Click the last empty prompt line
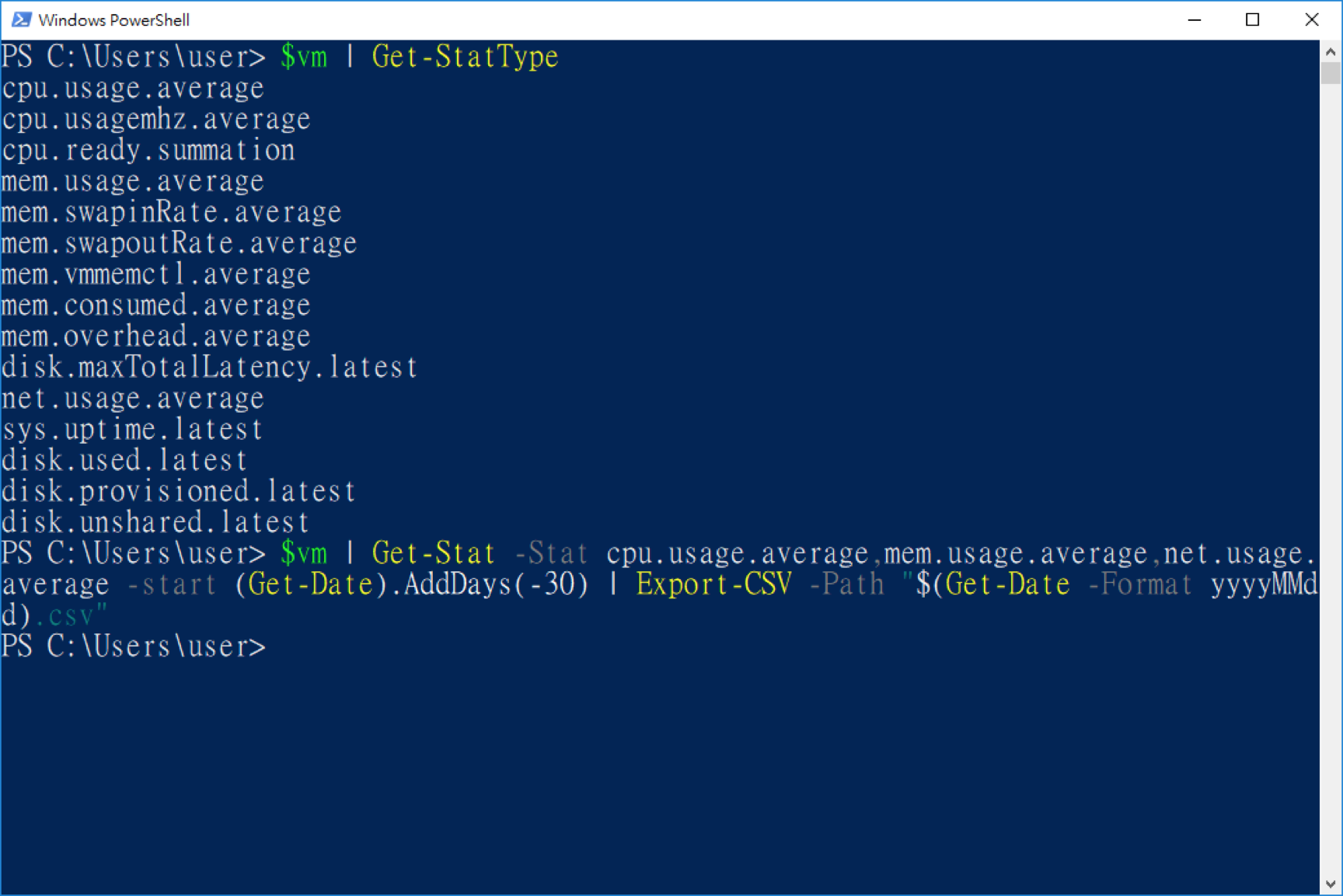This screenshot has width=1343, height=896. (x=134, y=647)
